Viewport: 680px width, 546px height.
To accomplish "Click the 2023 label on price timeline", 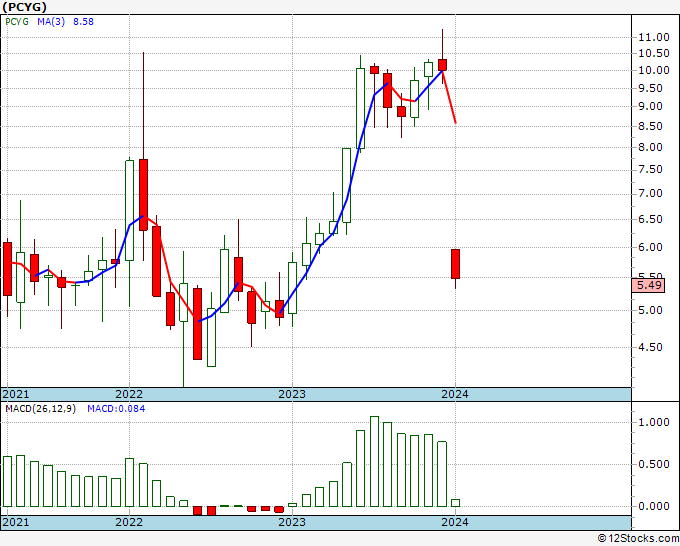I will [292, 394].
